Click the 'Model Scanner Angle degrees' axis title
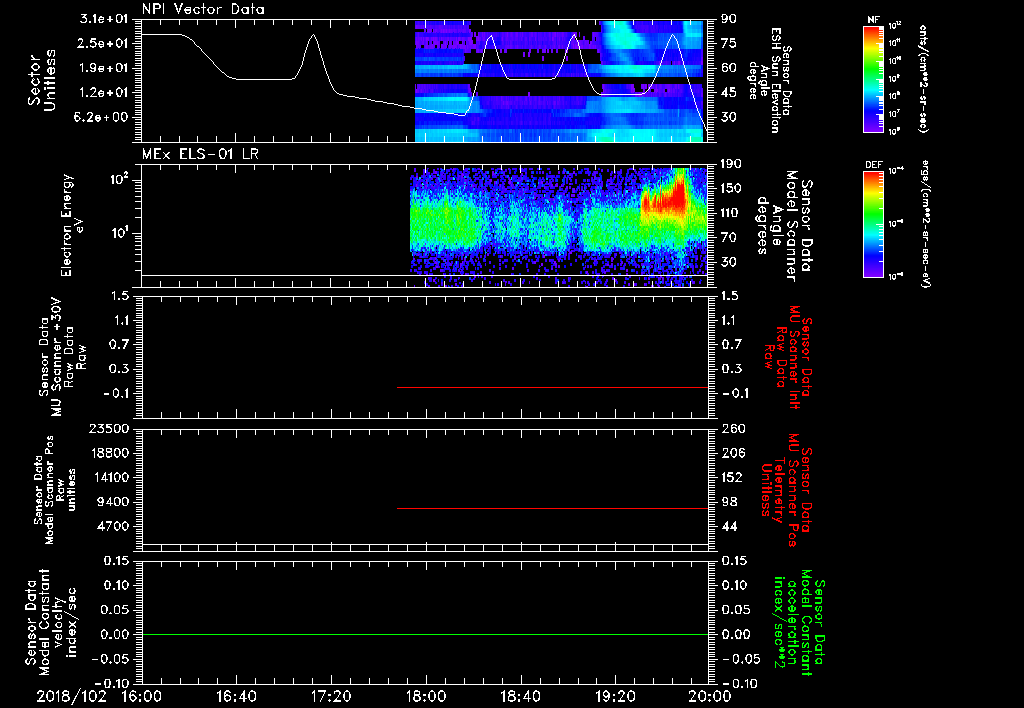This screenshot has height=708, width=1024. tap(784, 226)
